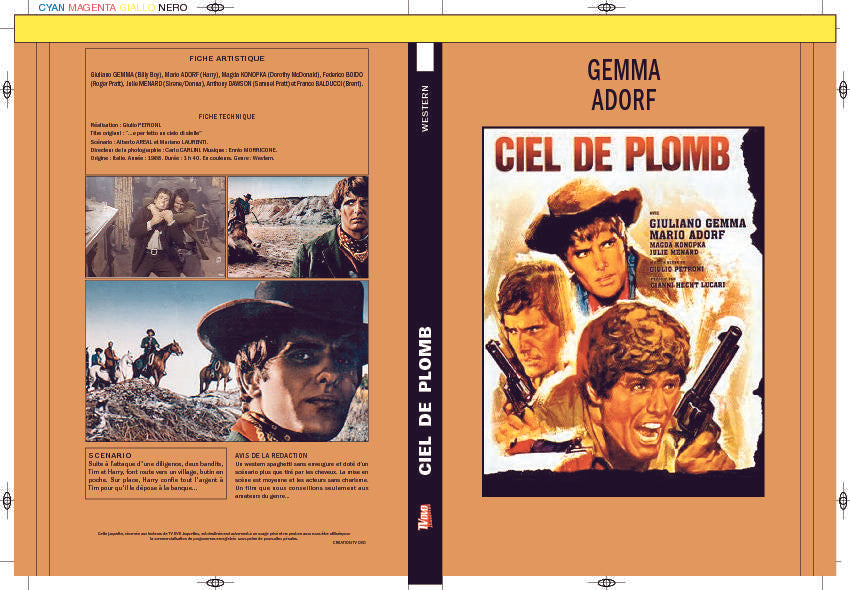Click the SCENARIO text box
The height and width of the screenshot is (590, 850).
pos(156,473)
